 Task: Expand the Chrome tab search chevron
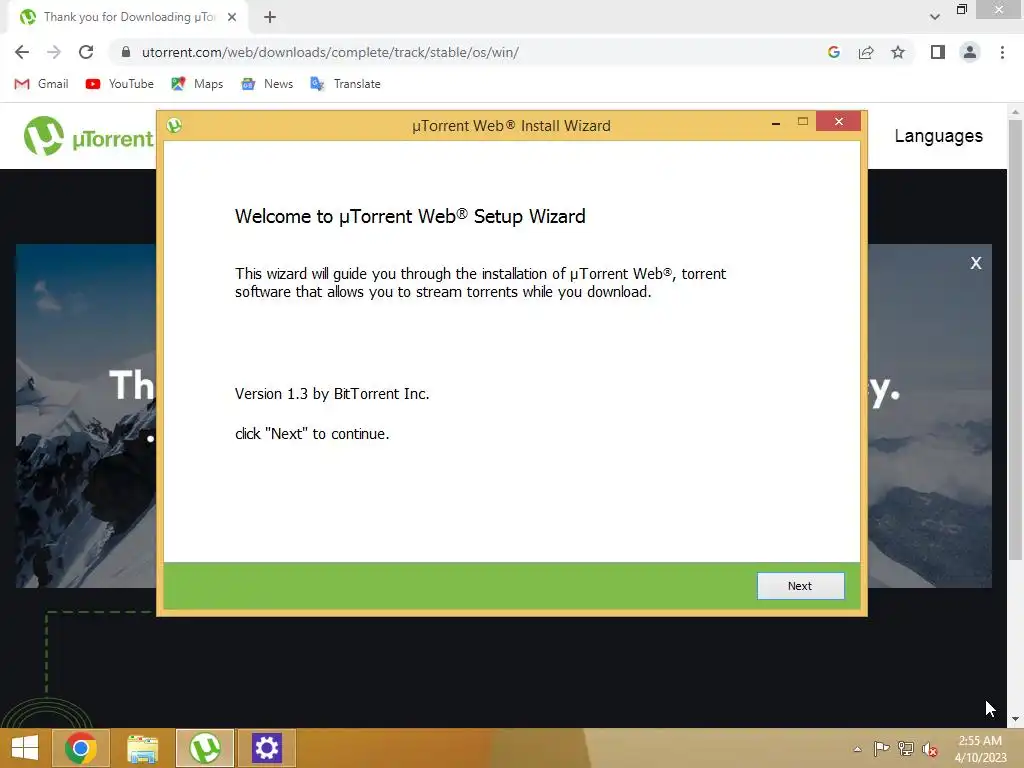click(x=935, y=17)
